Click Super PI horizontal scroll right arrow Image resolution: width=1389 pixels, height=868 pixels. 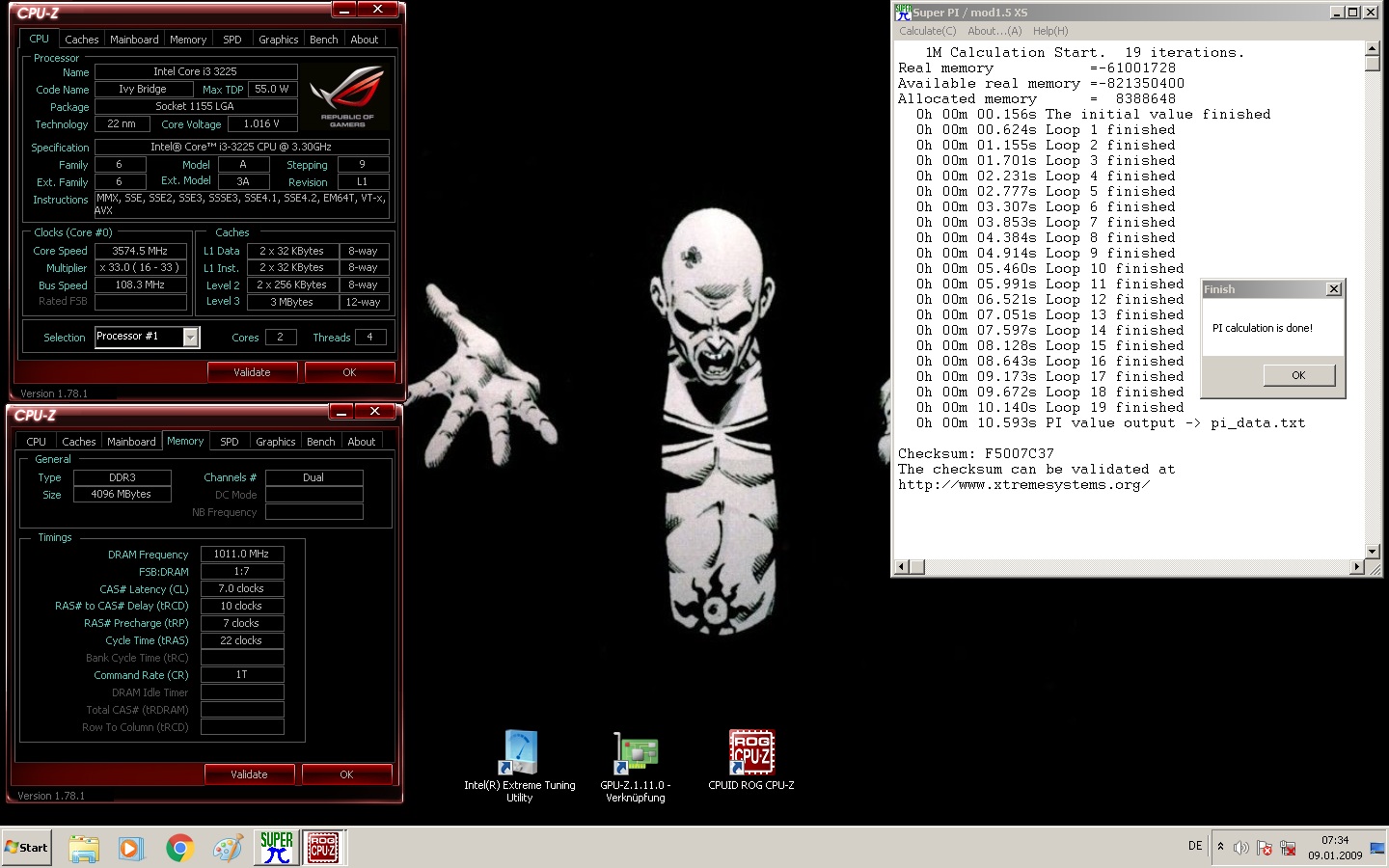pyautogui.click(x=1357, y=566)
